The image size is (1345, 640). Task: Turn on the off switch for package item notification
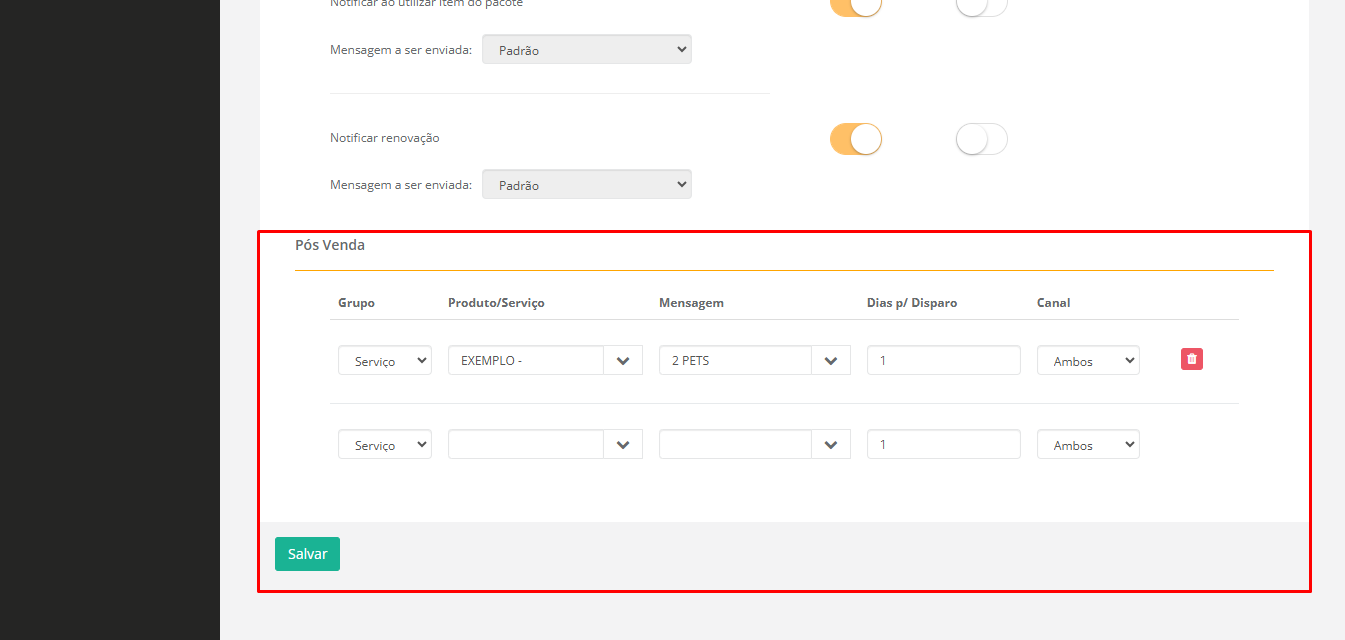pyautogui.click(x=981, y=5)
